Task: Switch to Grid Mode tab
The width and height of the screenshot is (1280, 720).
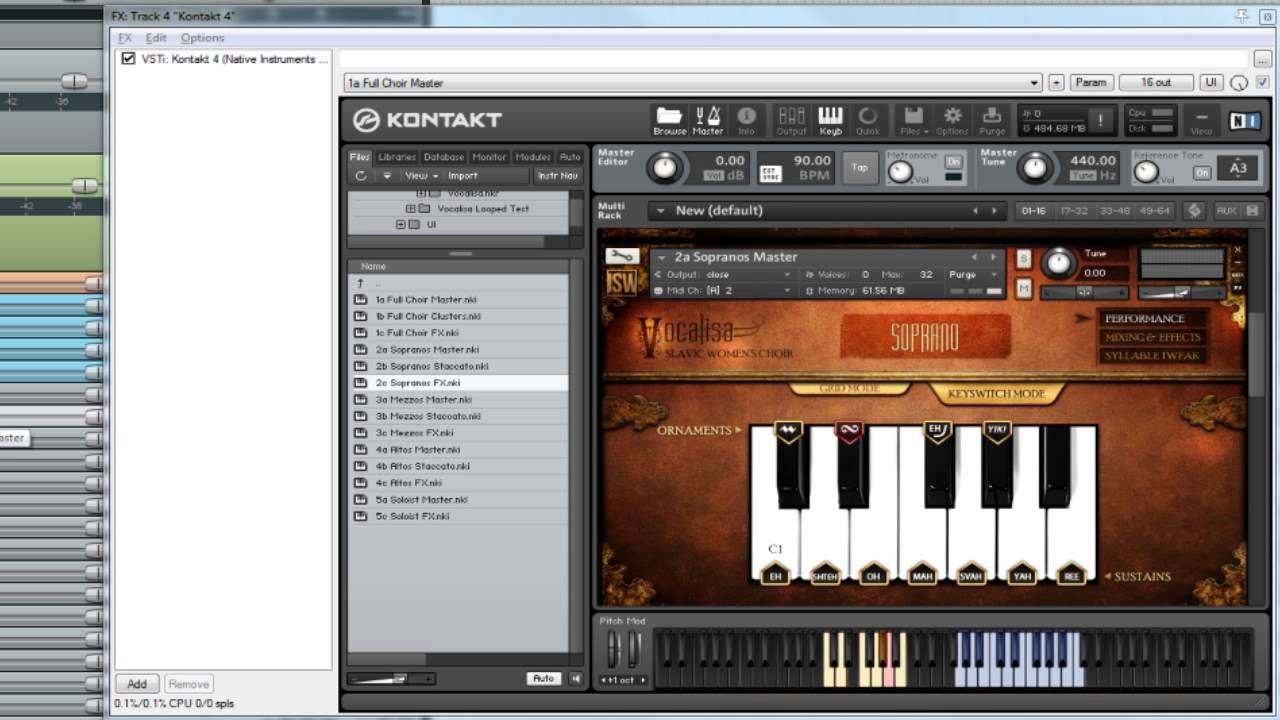Action: pos(849,388)
